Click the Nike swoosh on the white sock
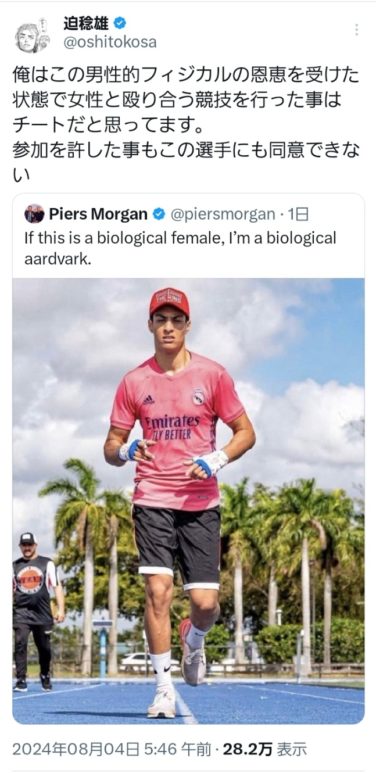 click(166, 667)
